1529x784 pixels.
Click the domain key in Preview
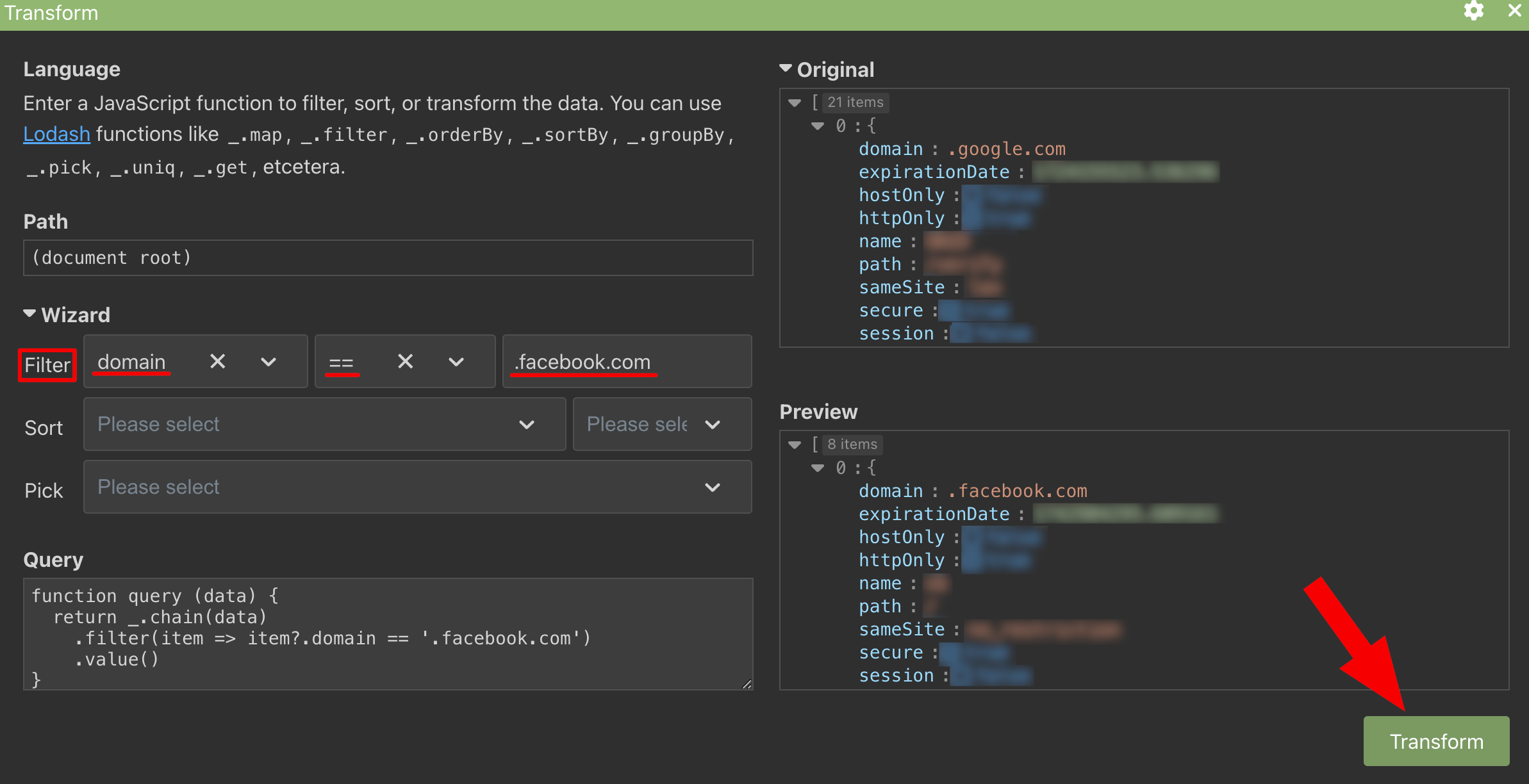891,491
